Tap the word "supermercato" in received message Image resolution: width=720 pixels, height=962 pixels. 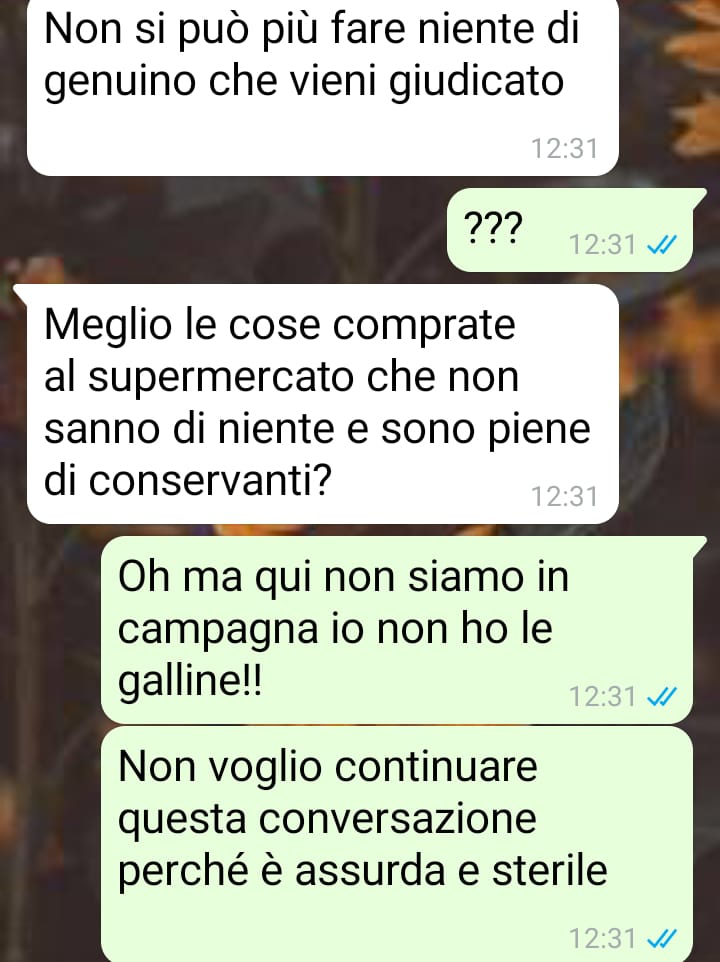[221, 378]
